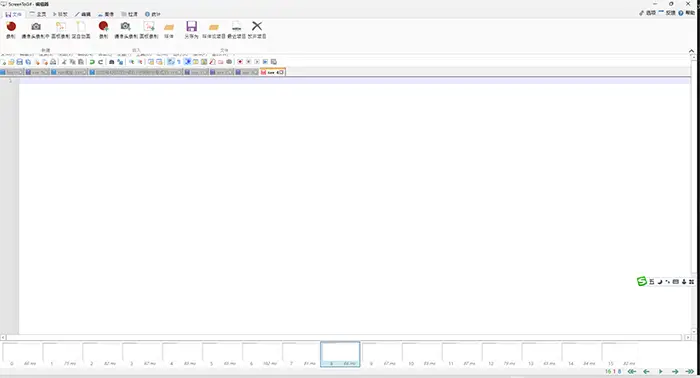The image size is (700, 378).
Task: Play the animation preview
Action: pyautogui.click(x=661, y=371)
